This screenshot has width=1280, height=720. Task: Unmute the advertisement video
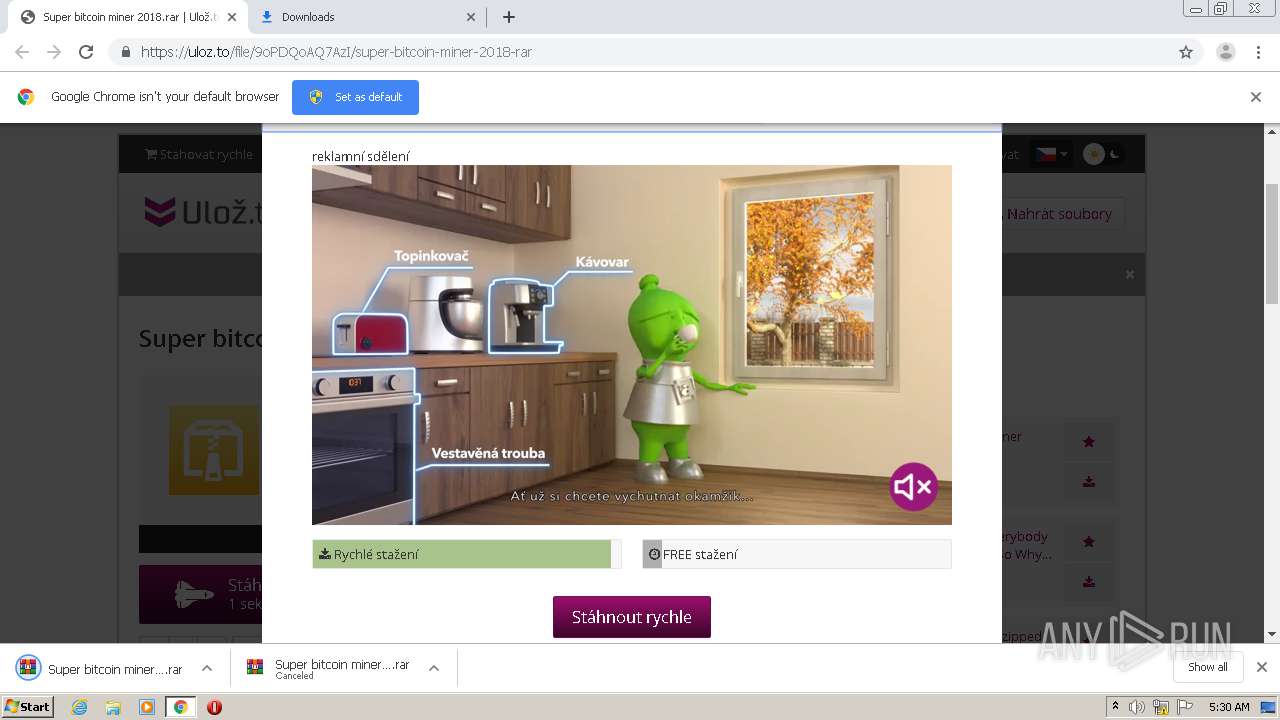913,487
